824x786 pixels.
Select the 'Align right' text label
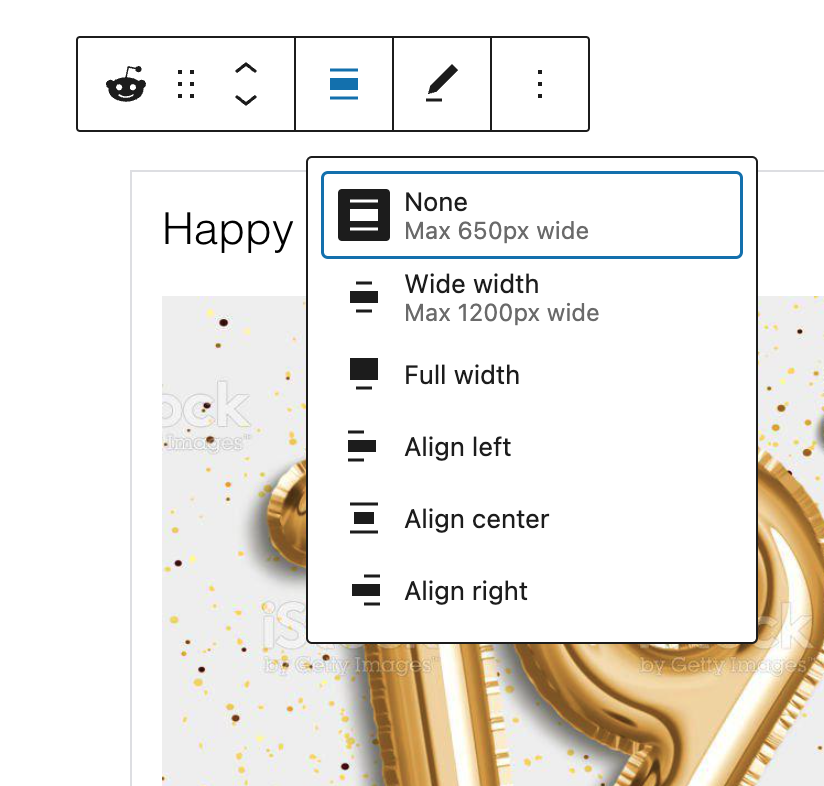(466, 591)
